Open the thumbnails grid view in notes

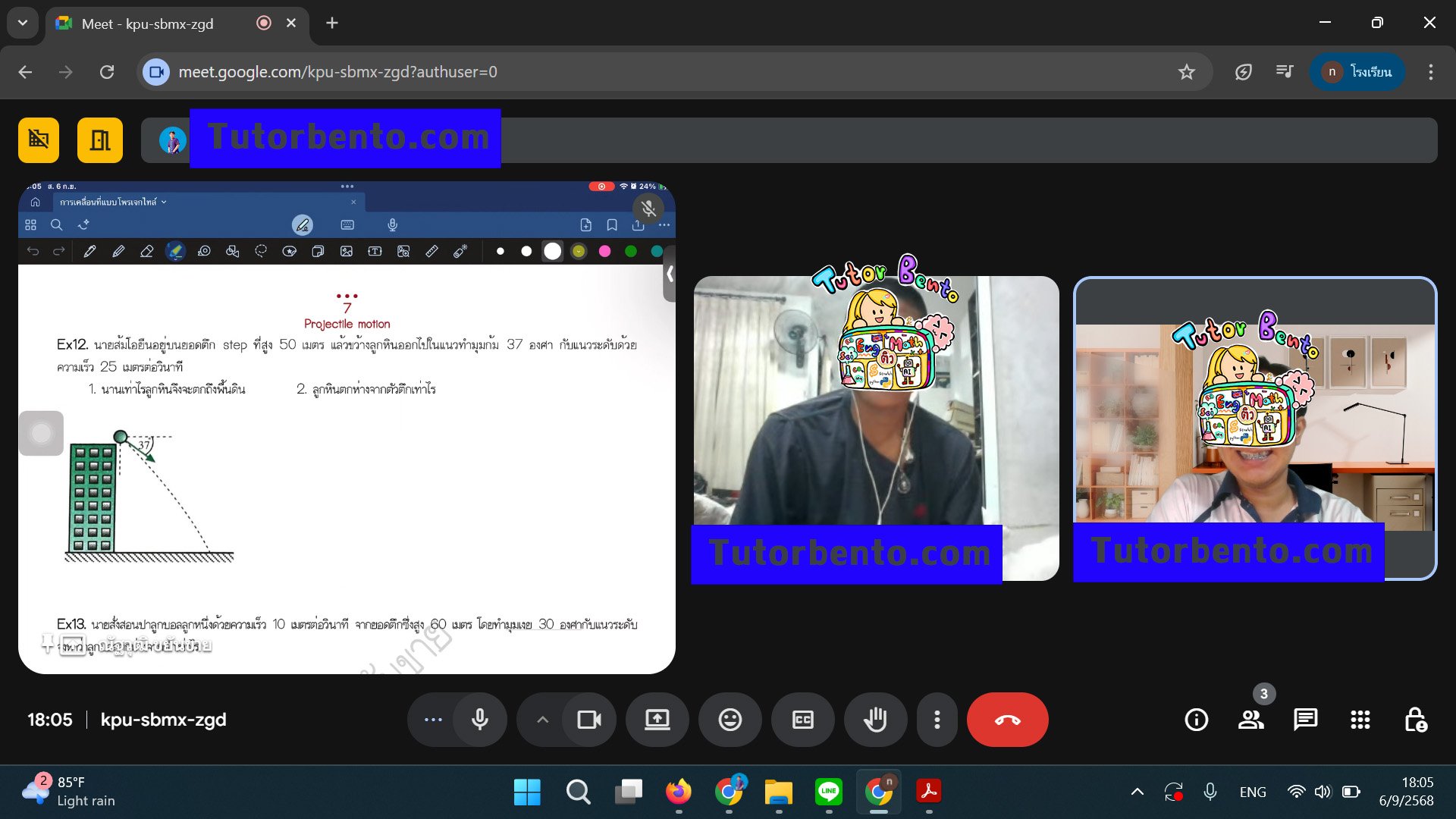click(30, 225)
